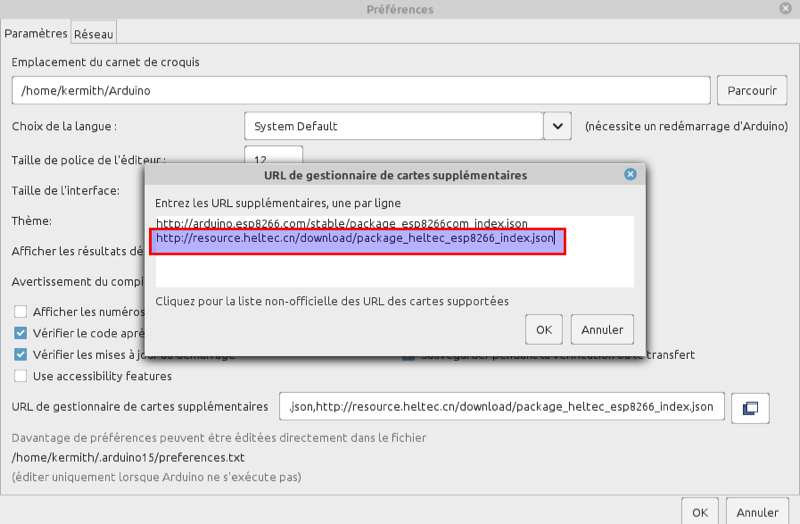Click the highlighted heltec URL line
This screenshot has width=800, height=524.
click(355, 240)
